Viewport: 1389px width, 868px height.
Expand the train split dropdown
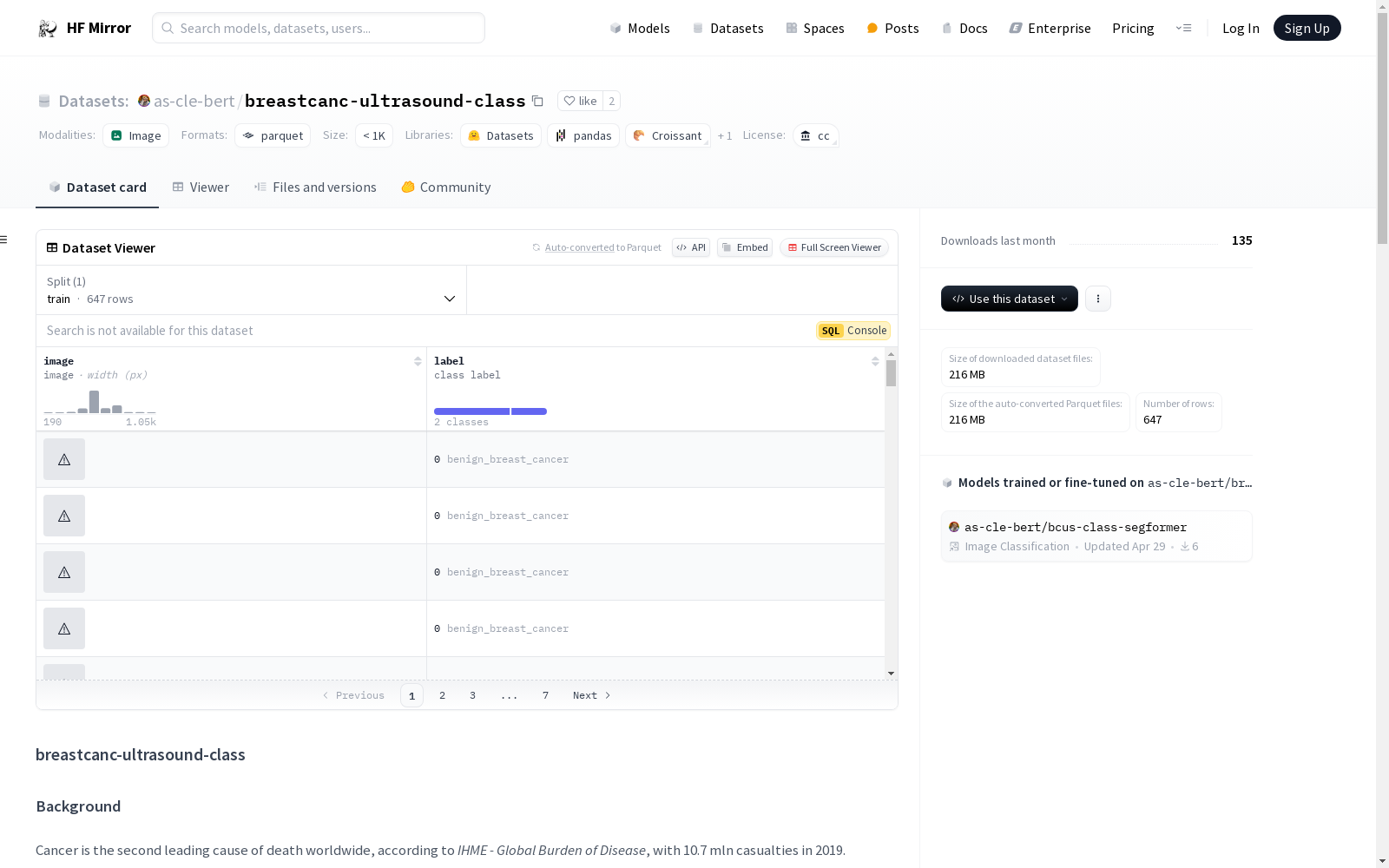(252, 290)
